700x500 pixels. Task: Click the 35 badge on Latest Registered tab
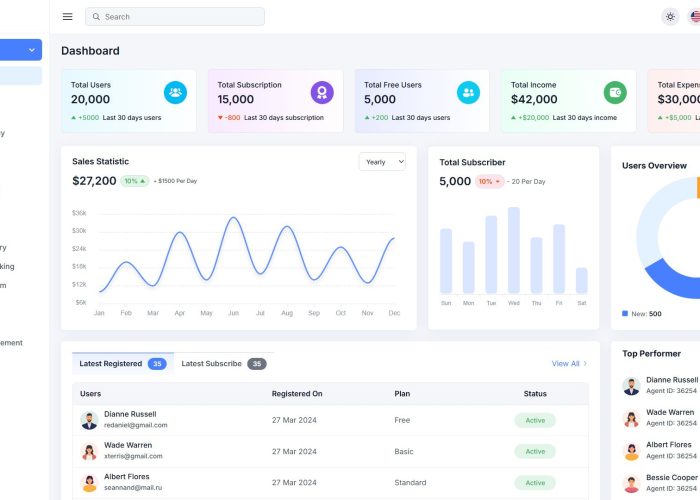157,364
